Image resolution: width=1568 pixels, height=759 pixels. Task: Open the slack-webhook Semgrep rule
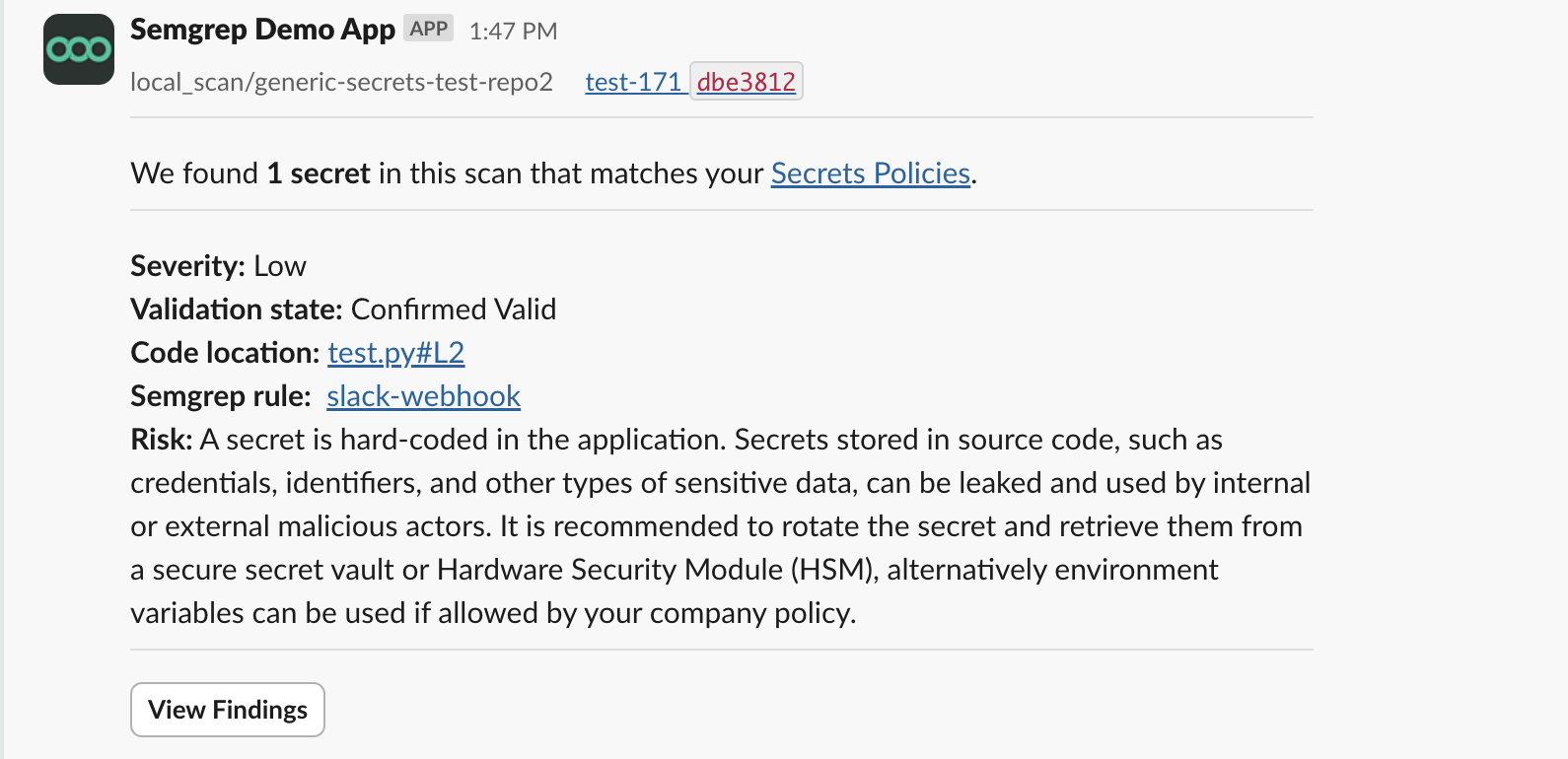coord(422,396)
